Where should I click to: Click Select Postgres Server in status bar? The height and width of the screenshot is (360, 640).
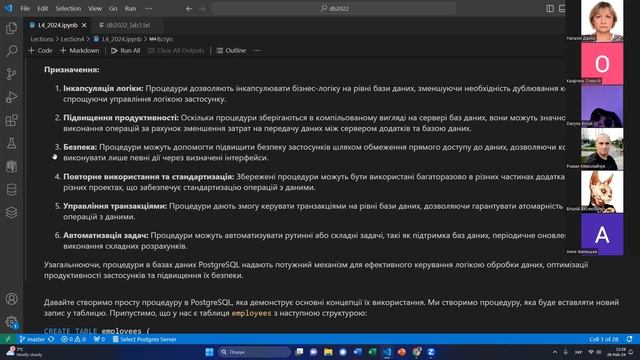click(x=144, y=339)
